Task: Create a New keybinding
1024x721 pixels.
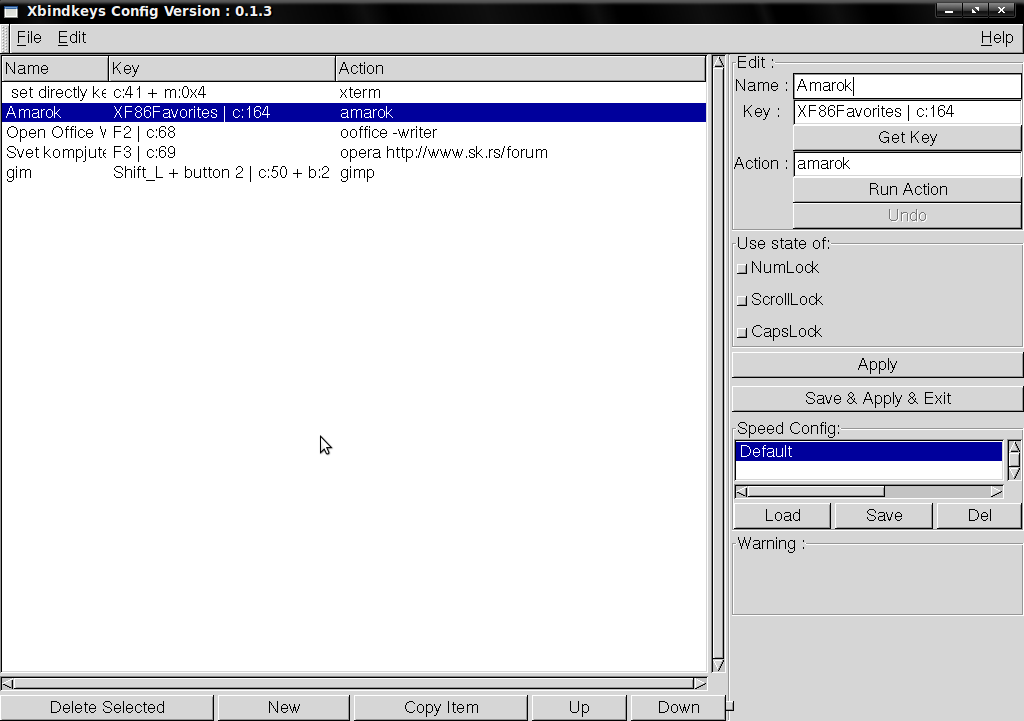Action: coord(283,707)
